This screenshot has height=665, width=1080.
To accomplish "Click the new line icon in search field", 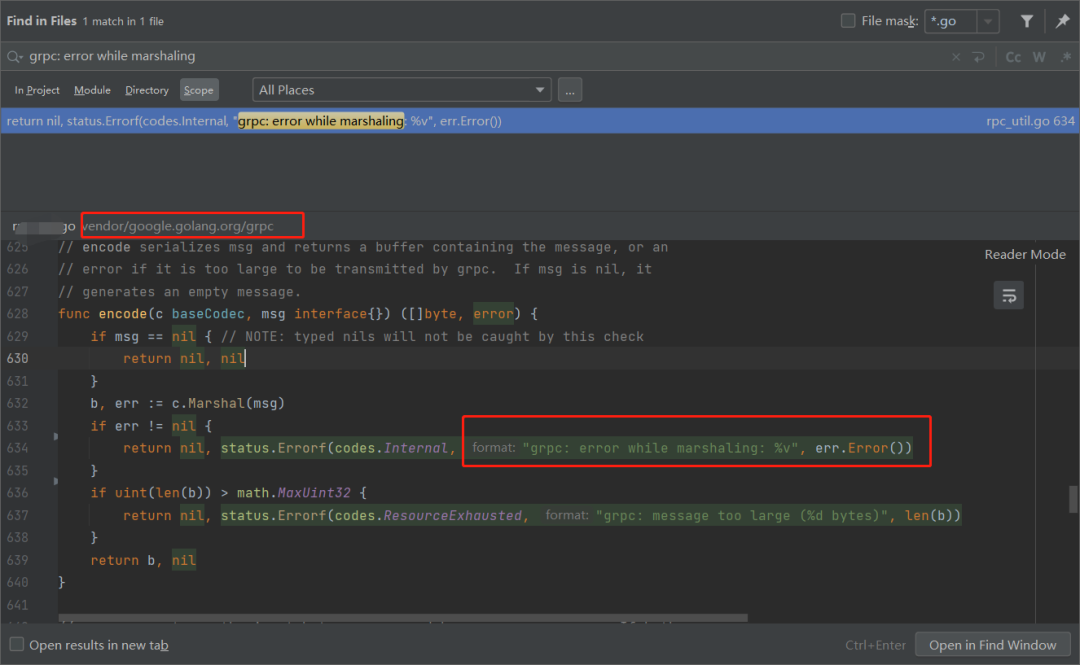I will pos(979,57).
